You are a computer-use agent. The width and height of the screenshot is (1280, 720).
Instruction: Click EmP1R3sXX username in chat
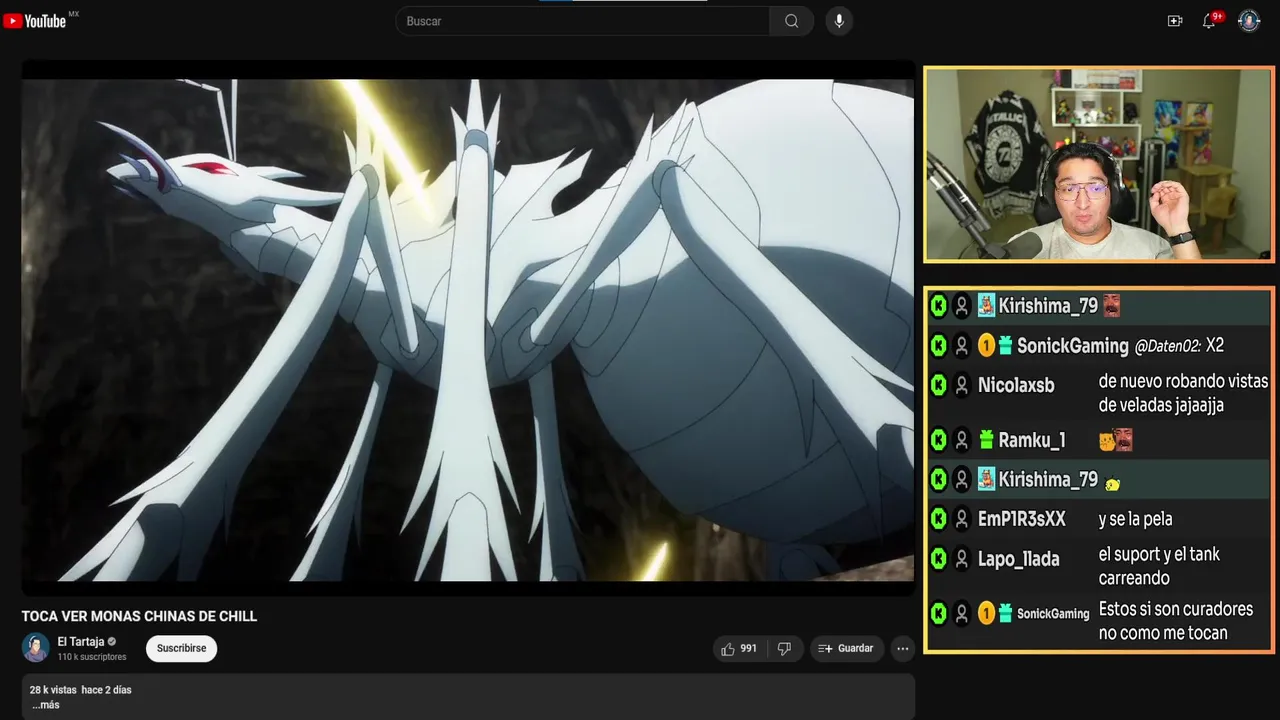pyautogui.click(x=1022, y=519)
